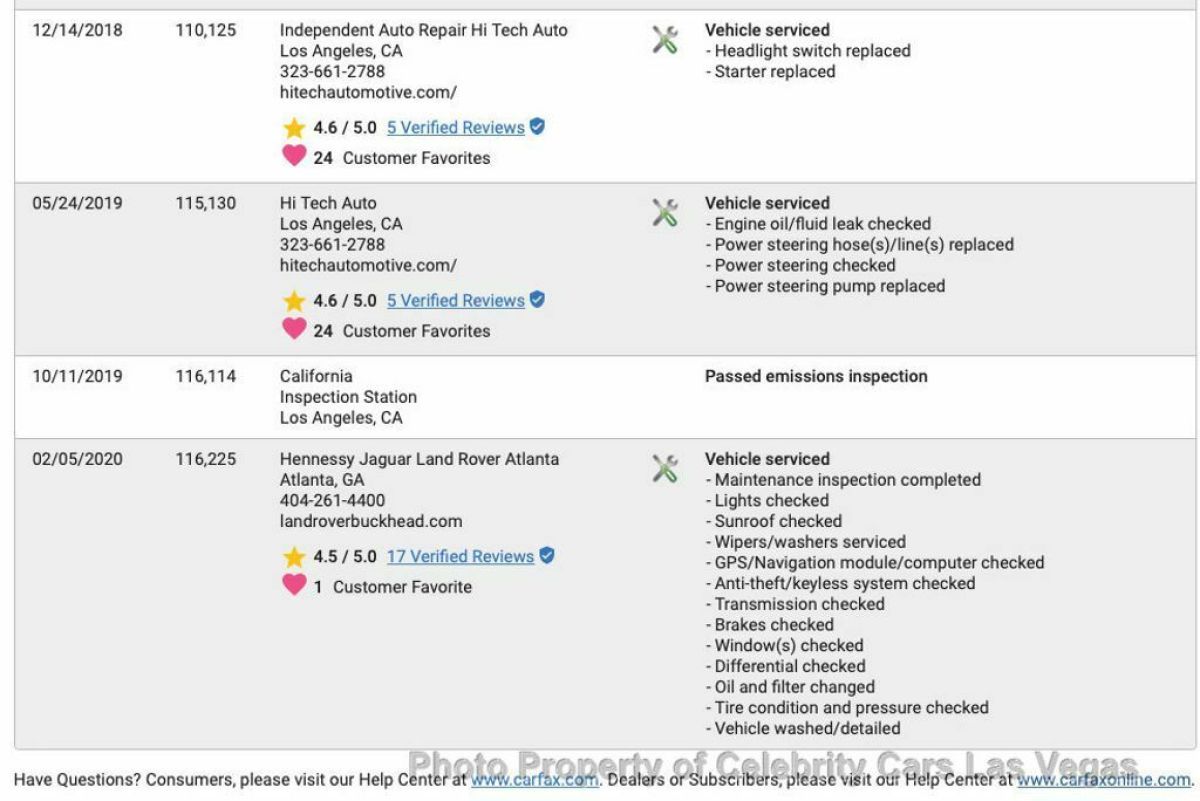Click the star icon beside the 4.5 / 5.0 rating
This screenshot has width=1200, height=801.
[294, 557]
